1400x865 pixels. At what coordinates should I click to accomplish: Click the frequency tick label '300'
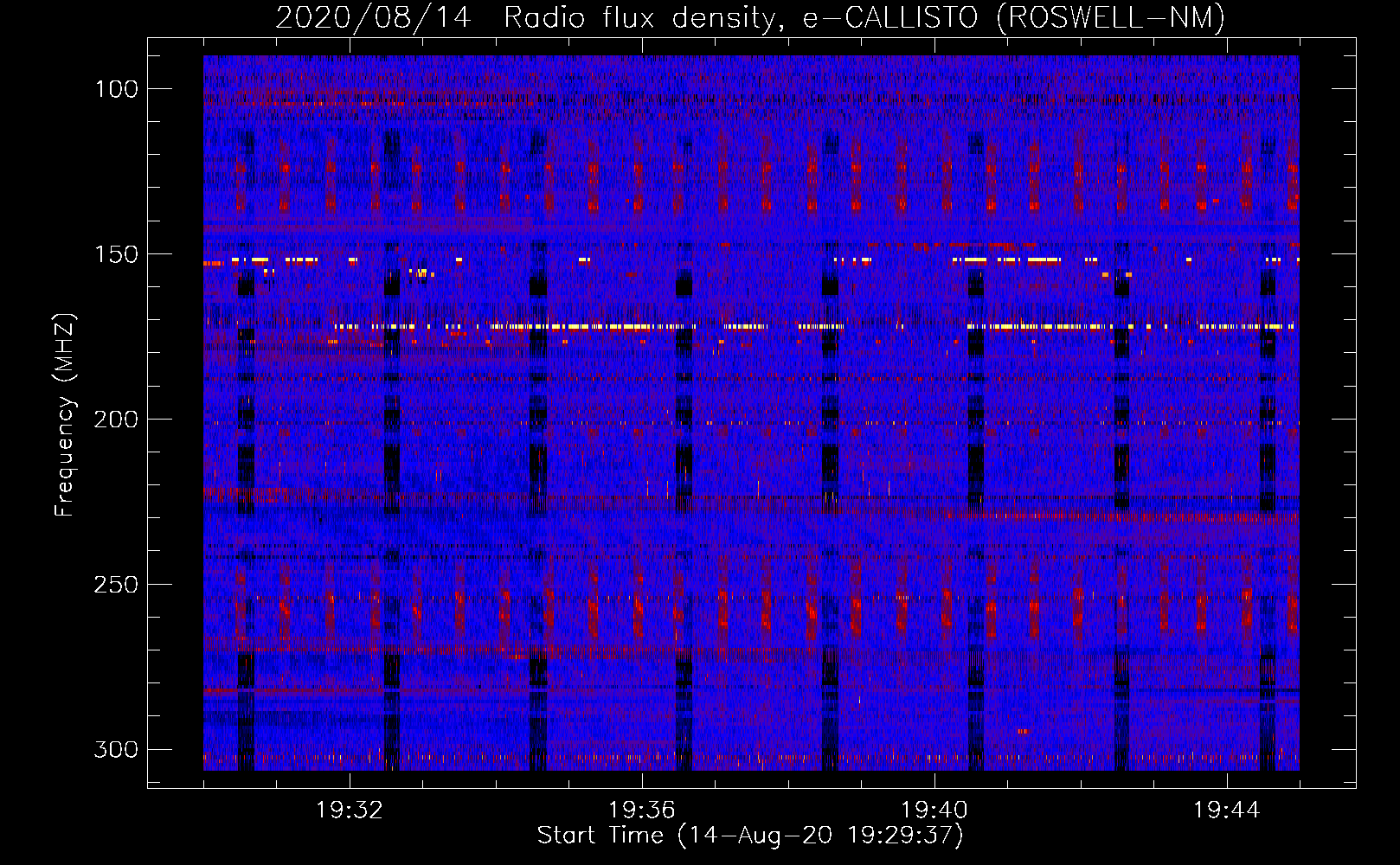116,749
